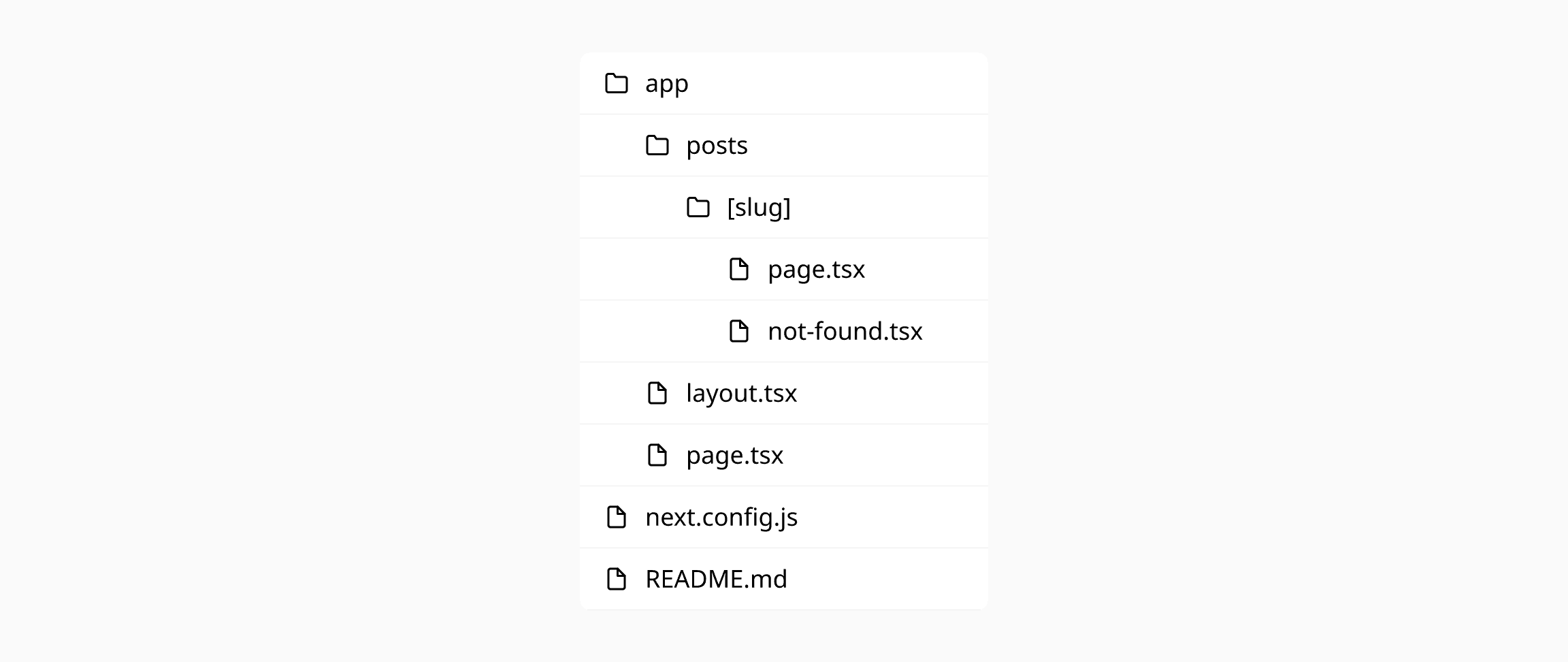1568x662 pixels.
Task: Open page.tsx inside the [slug] folder
Action: coord(784,269)
